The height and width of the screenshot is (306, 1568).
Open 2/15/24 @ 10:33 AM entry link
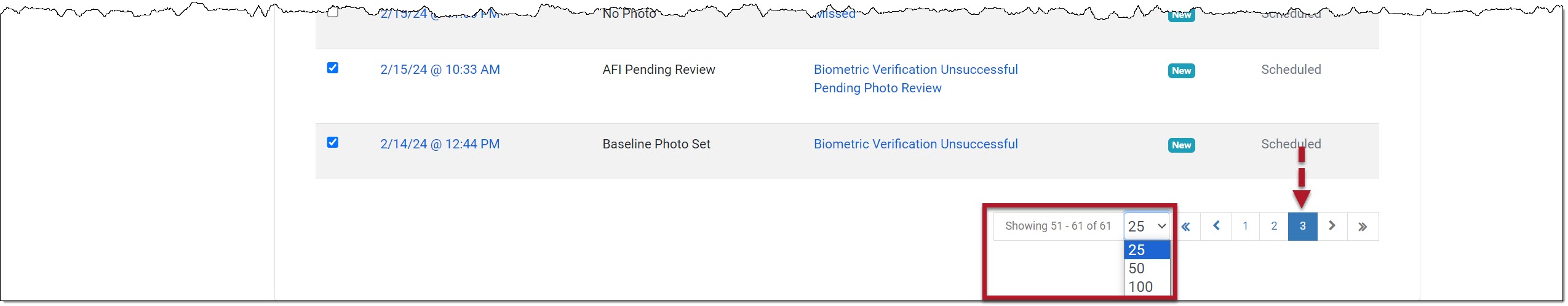pos(440,70)
